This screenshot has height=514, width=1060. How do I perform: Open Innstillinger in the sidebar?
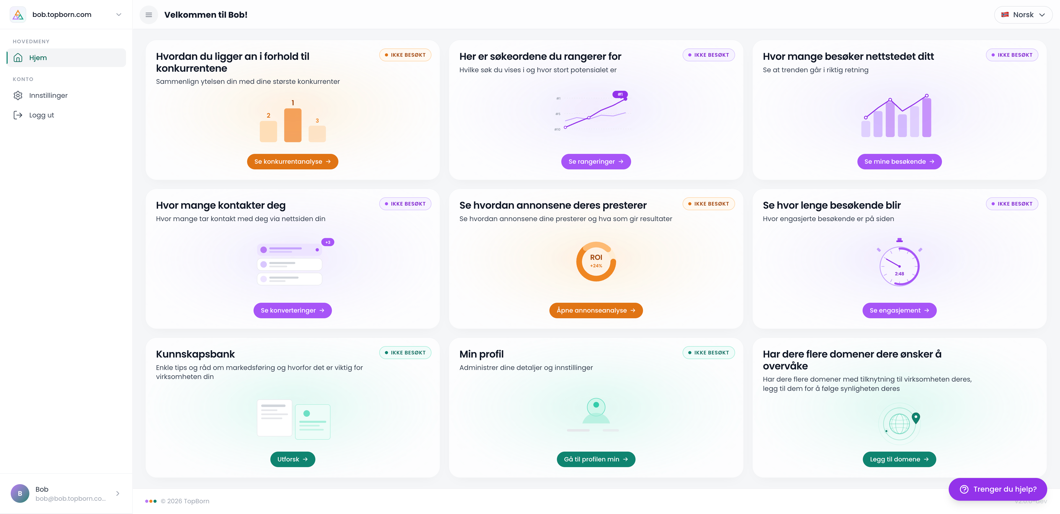click(x=66, y=95)
